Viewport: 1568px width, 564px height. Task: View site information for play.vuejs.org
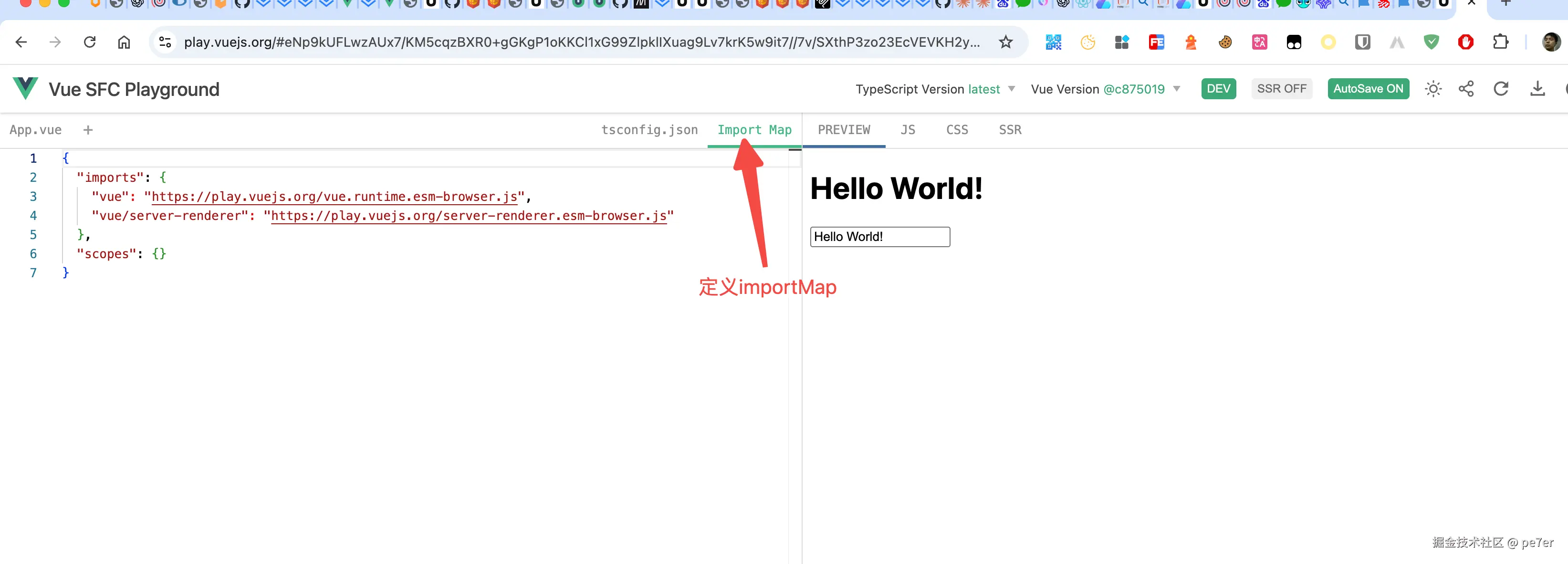tap(165, 42)
